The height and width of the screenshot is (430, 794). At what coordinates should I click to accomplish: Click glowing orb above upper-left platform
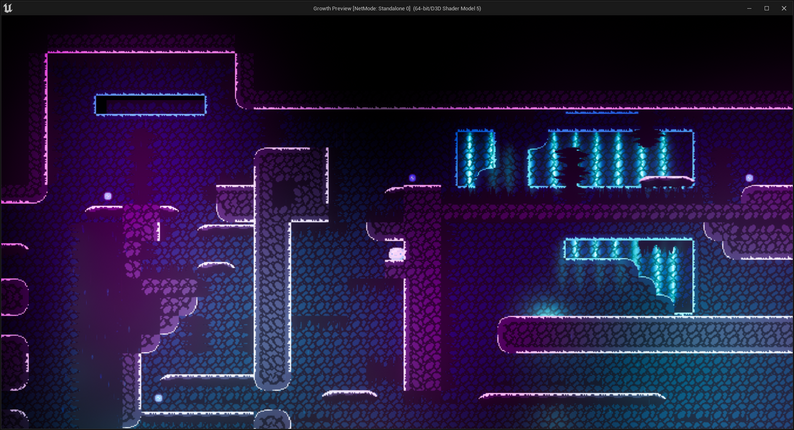point(108,197)
